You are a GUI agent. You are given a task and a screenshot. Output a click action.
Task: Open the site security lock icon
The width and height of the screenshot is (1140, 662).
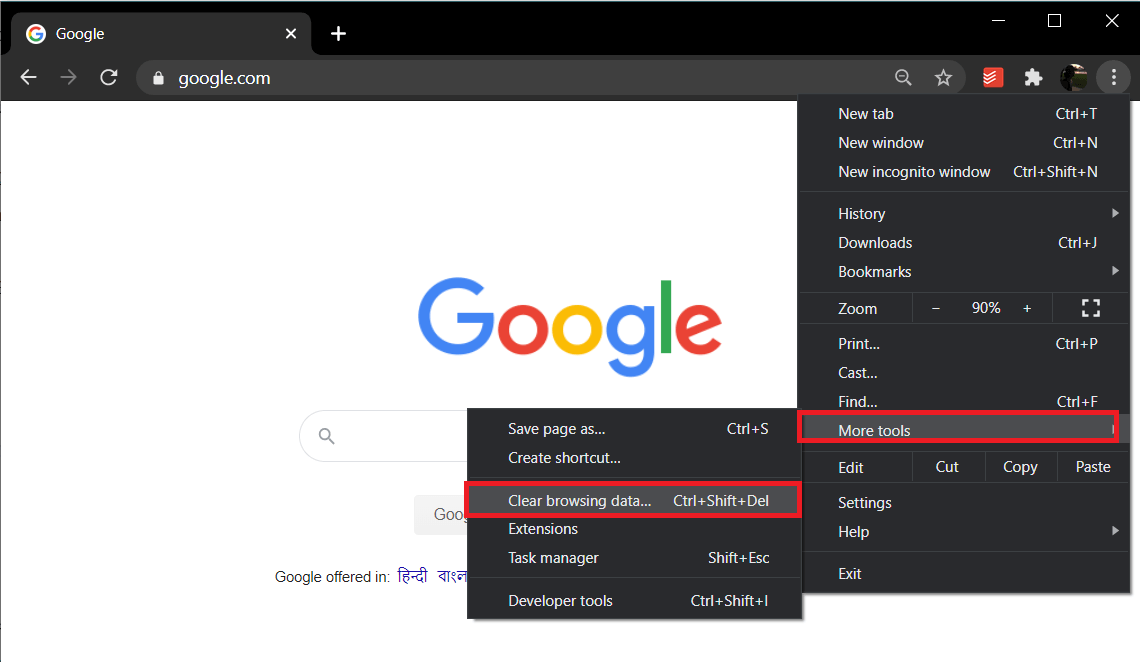158,77
